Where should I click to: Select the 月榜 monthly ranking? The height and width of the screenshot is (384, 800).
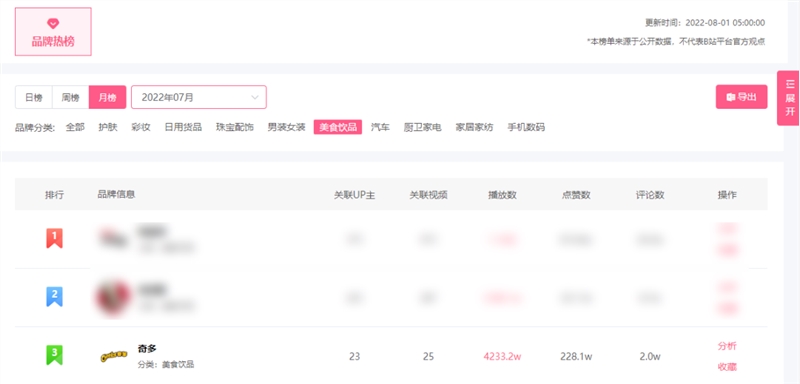[x=107, y=97]
